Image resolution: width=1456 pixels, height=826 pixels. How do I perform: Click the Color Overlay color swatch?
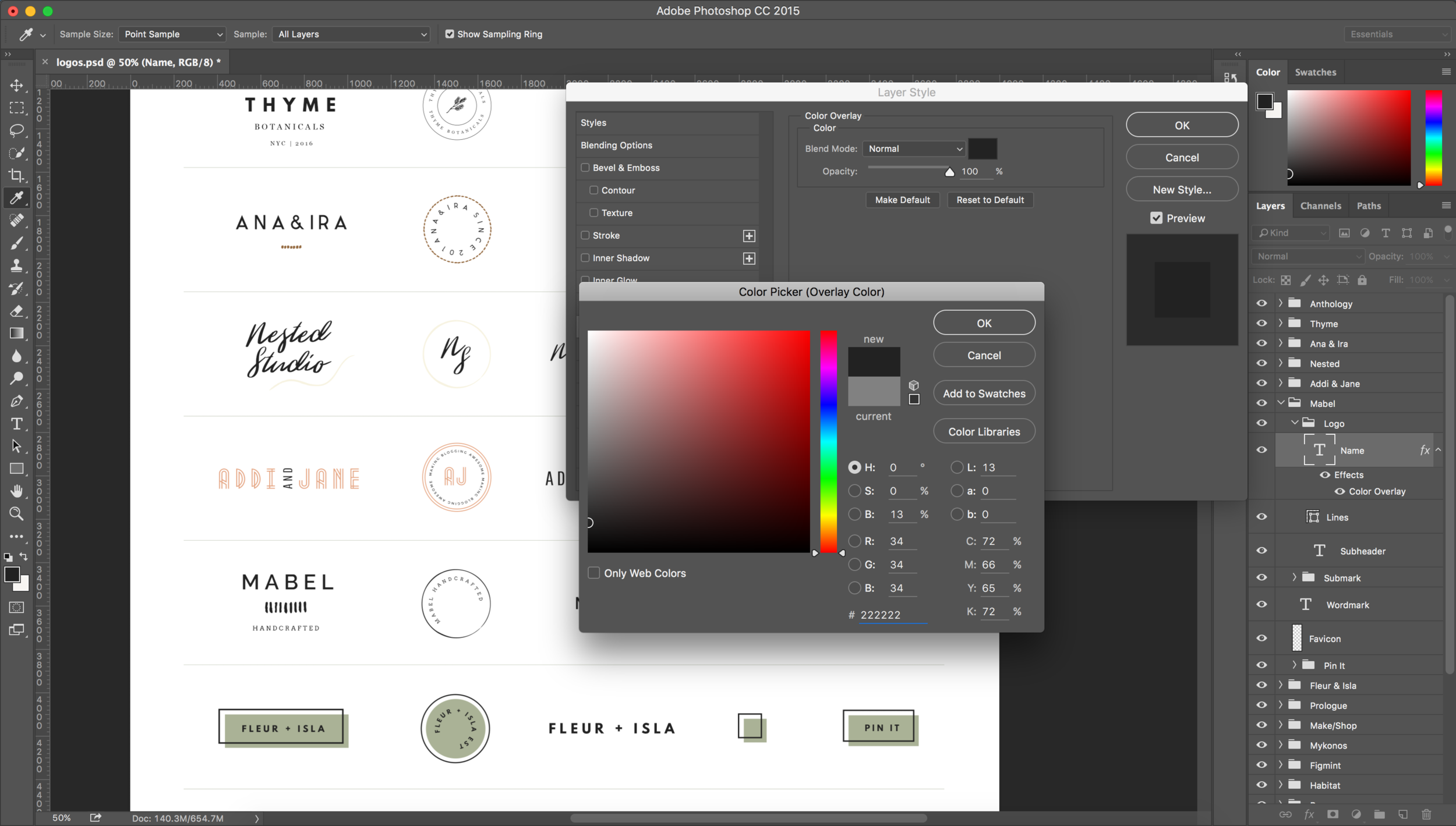(982, 149)
